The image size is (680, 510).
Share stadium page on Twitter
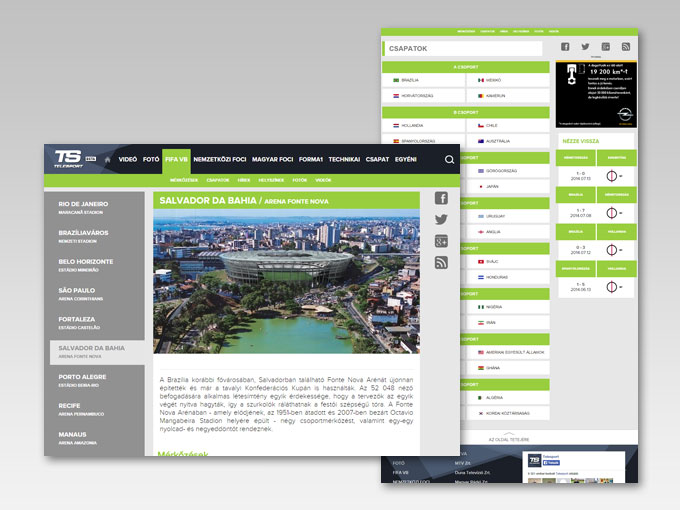(441, 220)
